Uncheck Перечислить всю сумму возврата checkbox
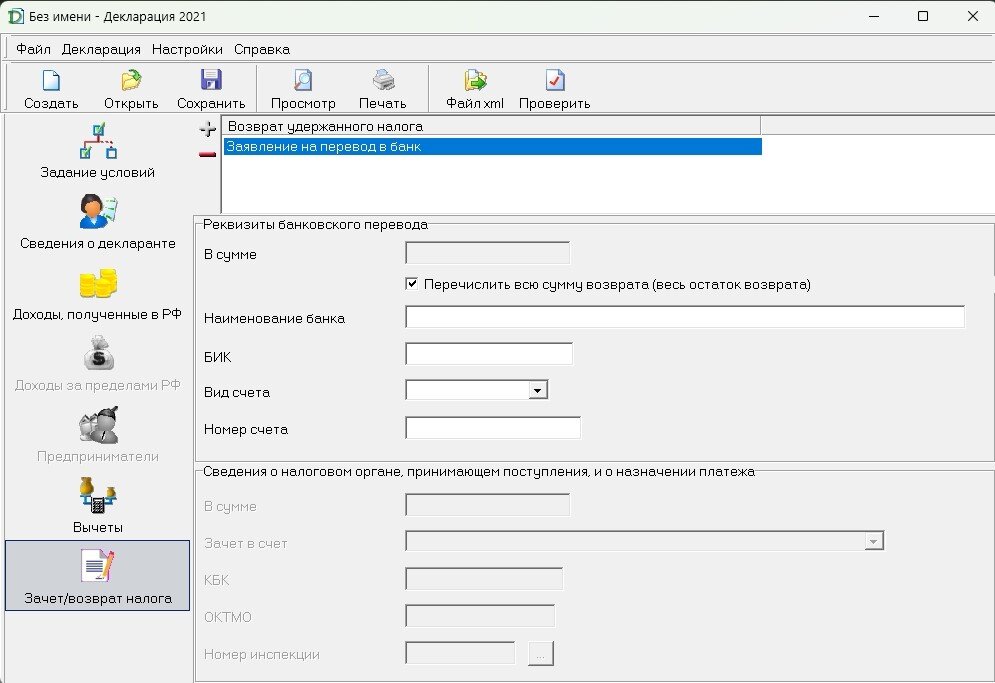 click(412, 284)
